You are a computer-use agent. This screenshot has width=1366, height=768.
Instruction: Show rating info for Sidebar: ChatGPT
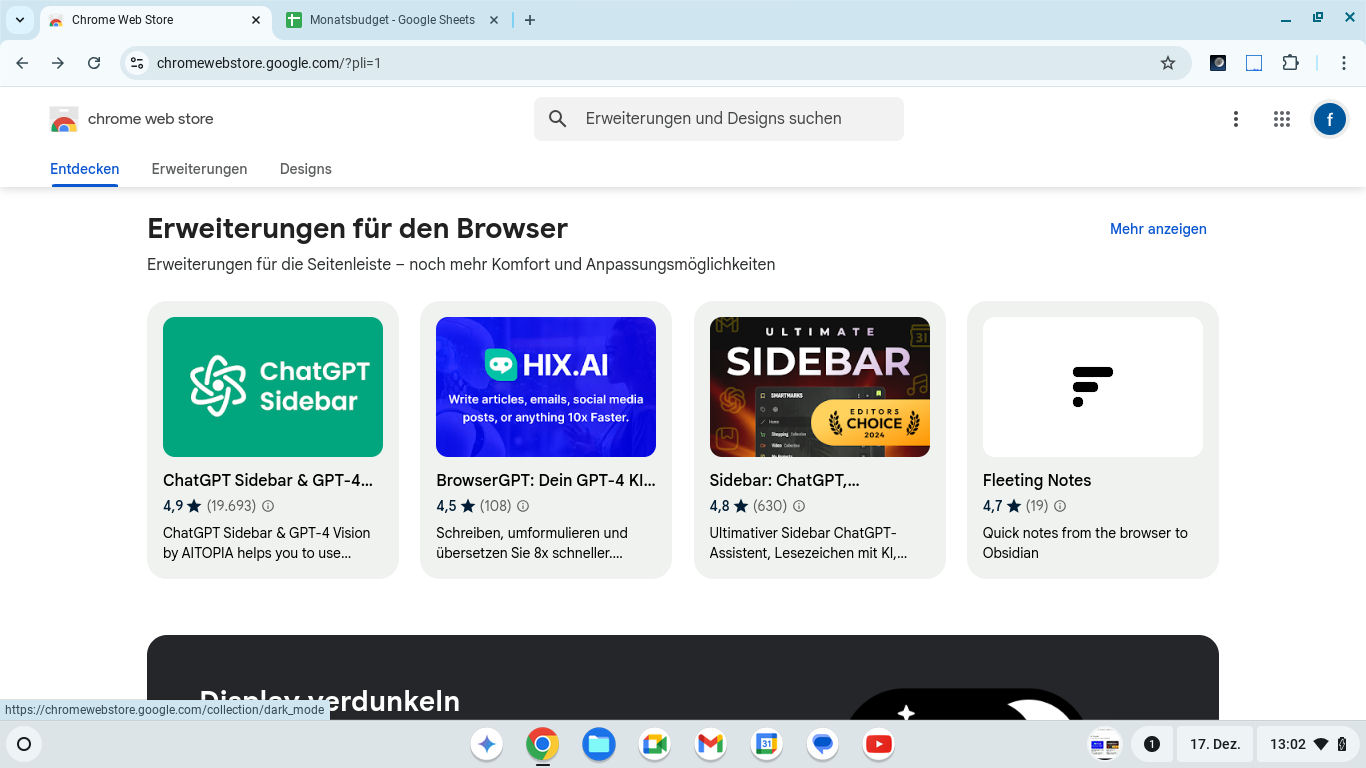click(x=799, y=506)
